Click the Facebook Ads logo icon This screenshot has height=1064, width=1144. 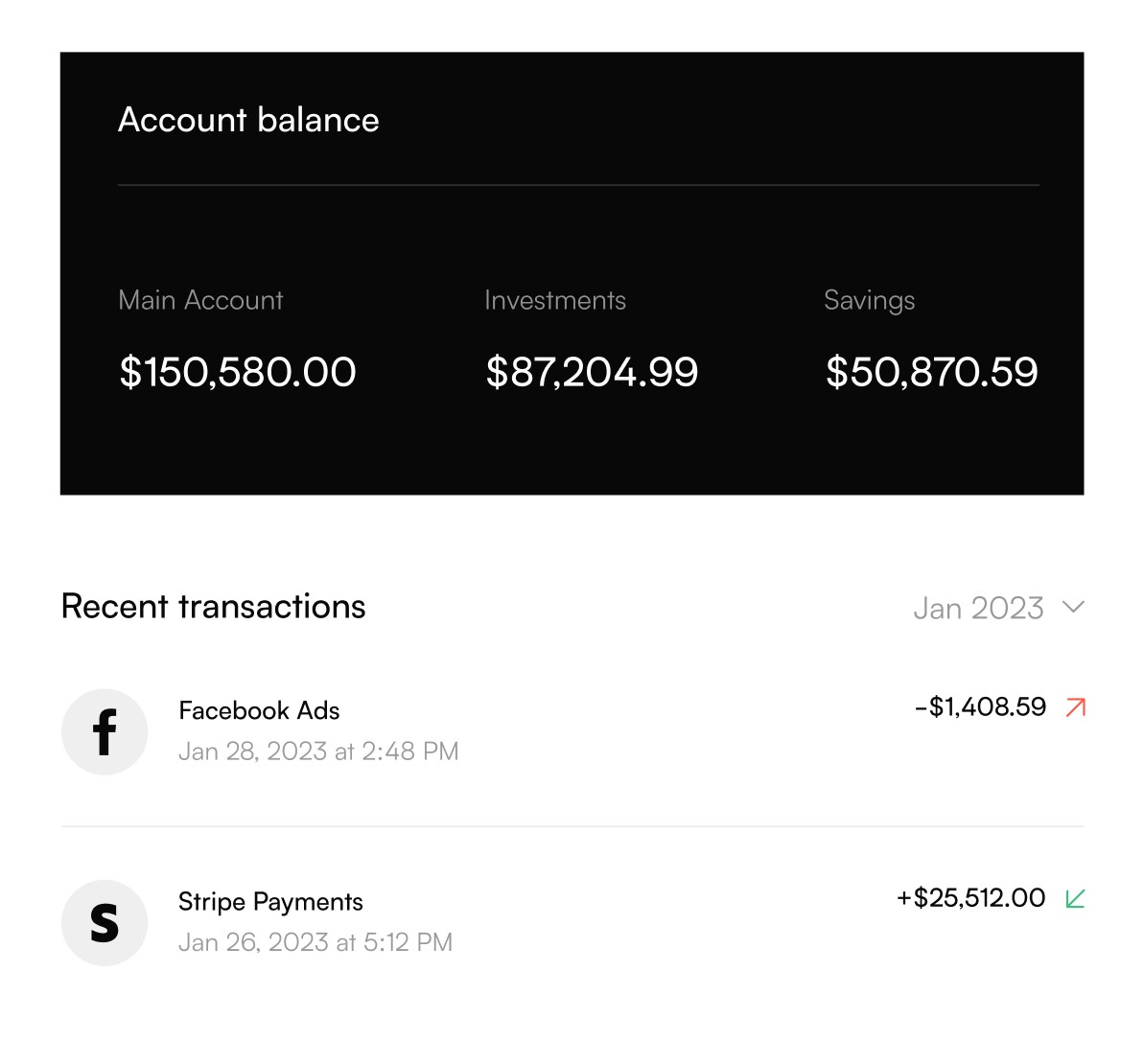click(105, 731)
